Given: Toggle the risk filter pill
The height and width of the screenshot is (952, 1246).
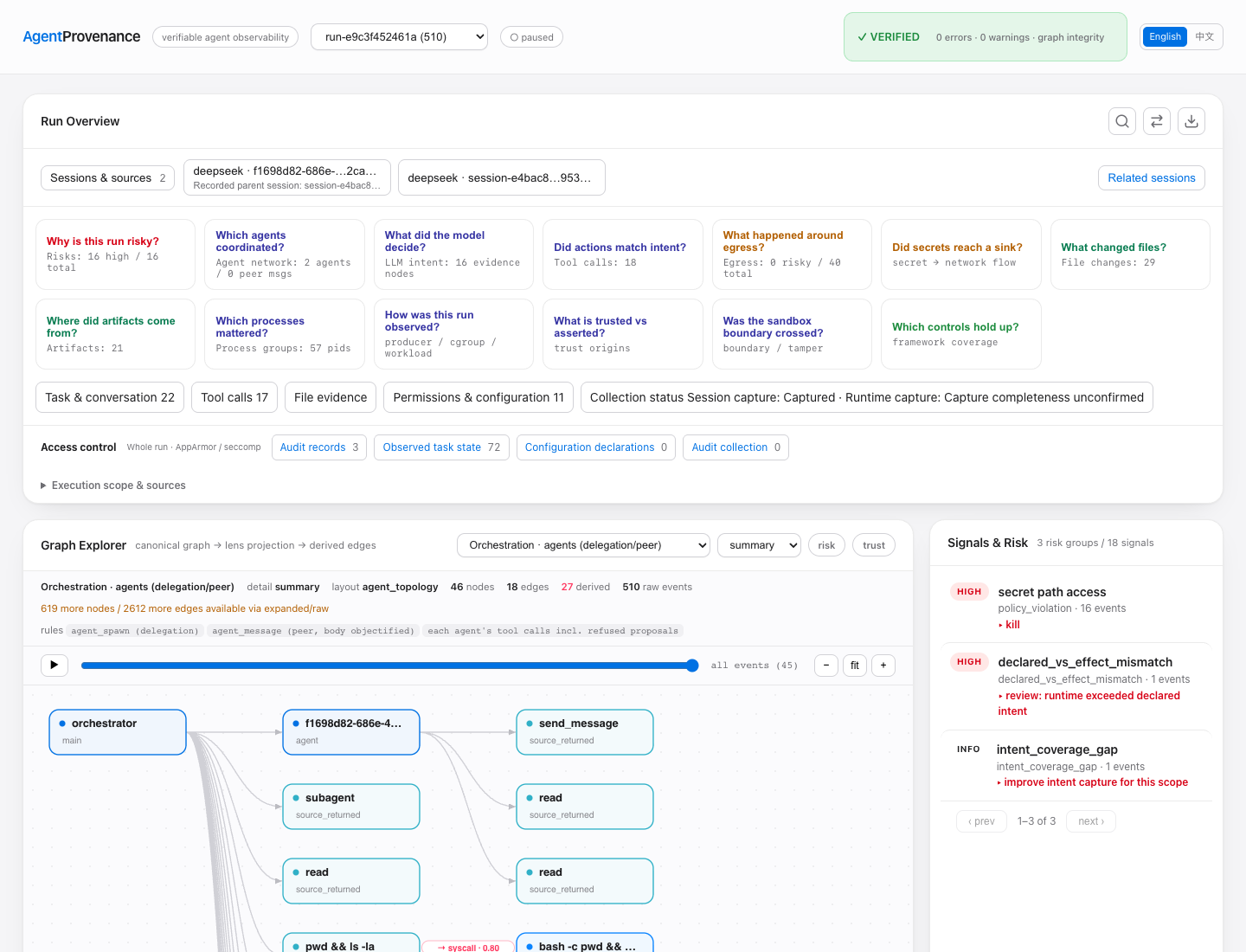Looking at the screenshot, I should pyautogui.click(x=826, y=545).
